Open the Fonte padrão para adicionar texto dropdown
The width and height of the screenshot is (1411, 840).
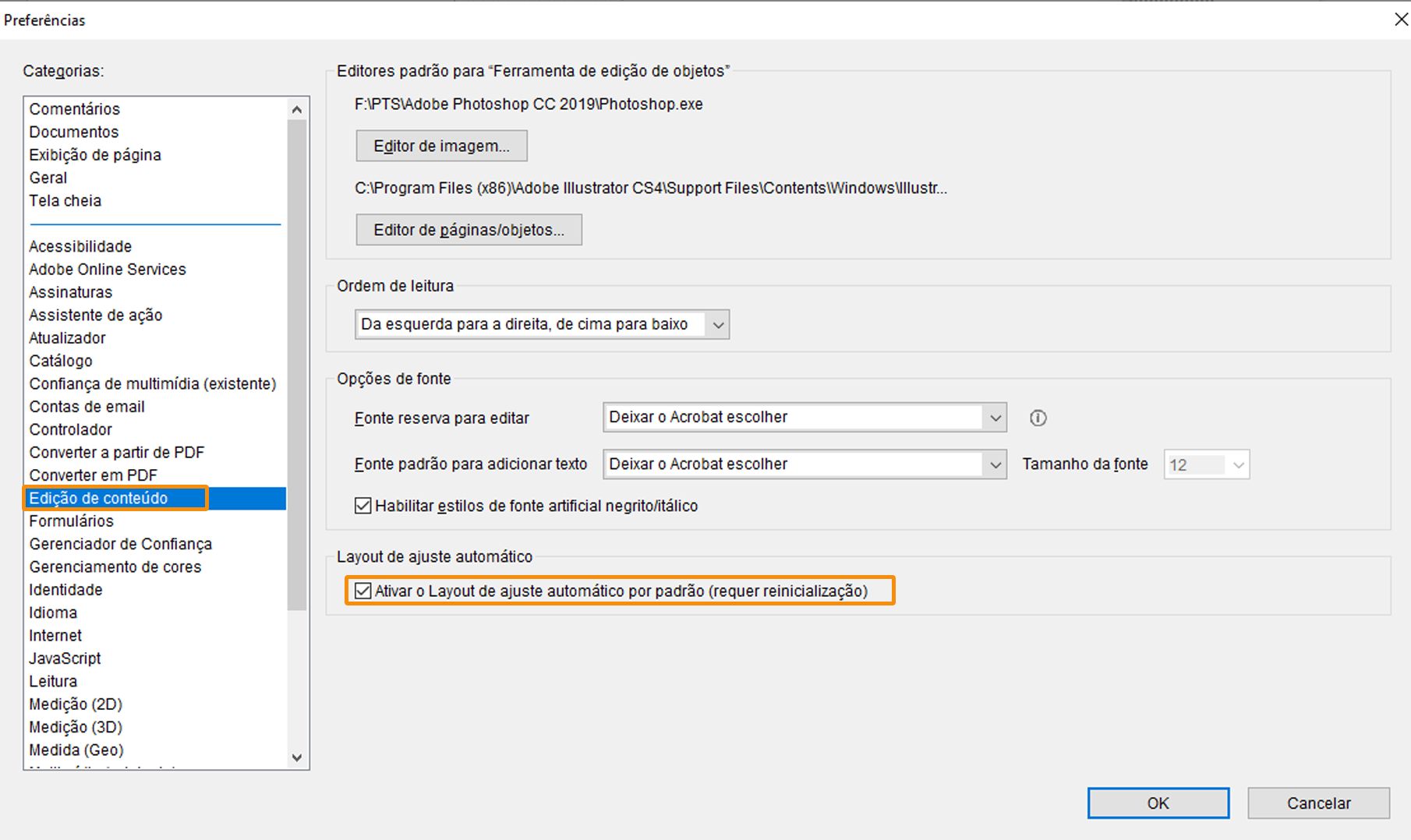[995, 464]
